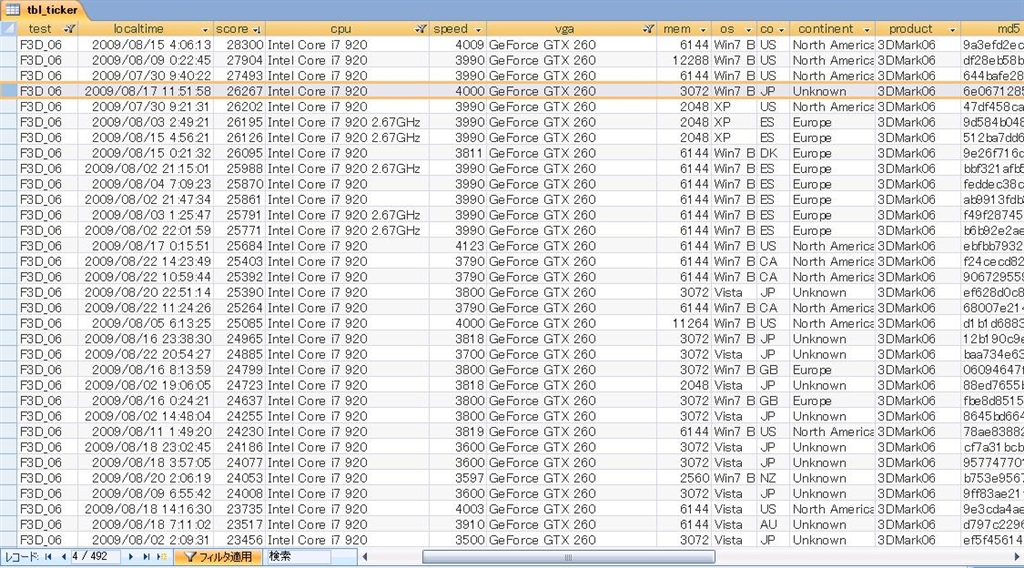Open filter icon on vga column
The height and width of the screenshot is (568, 1024).
tap(648, 29)
